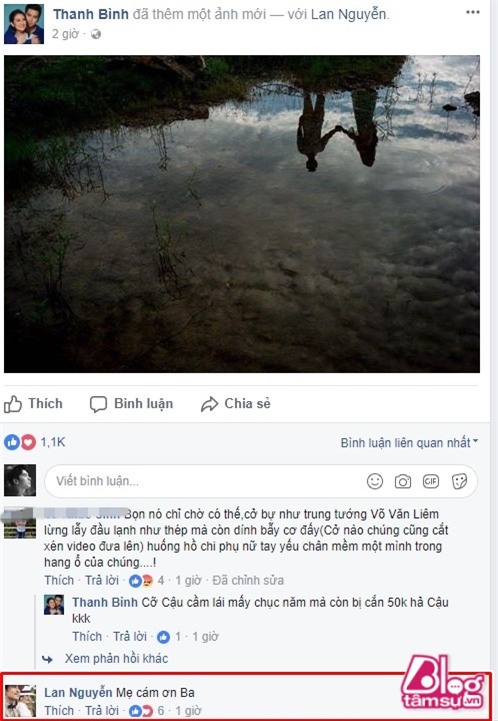This screenshot has height=721, width=498.
Task: Expand Xem phản hồi khác replies
Action: [116, 658]
